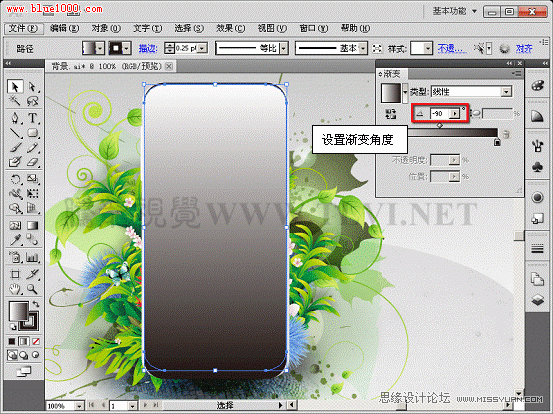Open the stroke weight dropdown

click(x=202, y=48)
